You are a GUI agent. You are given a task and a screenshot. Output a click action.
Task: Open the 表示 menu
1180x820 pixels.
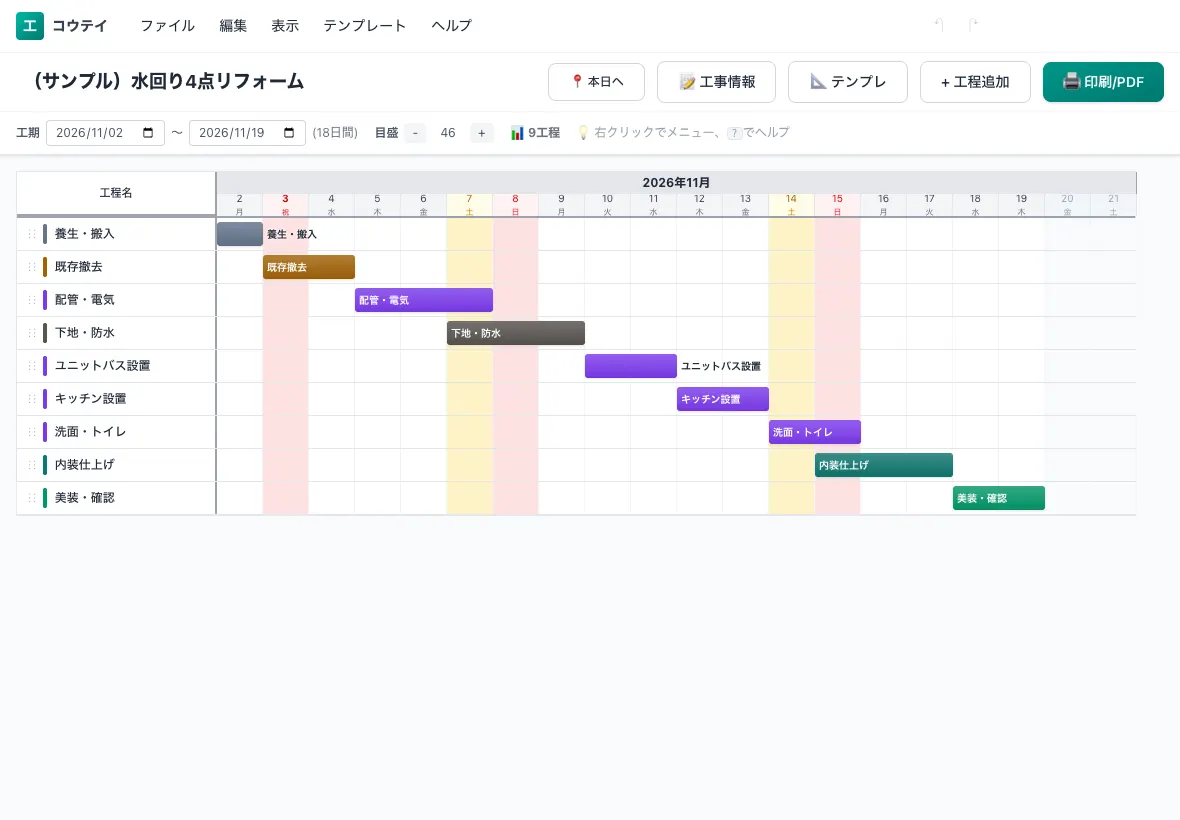(x=284, y=26)
